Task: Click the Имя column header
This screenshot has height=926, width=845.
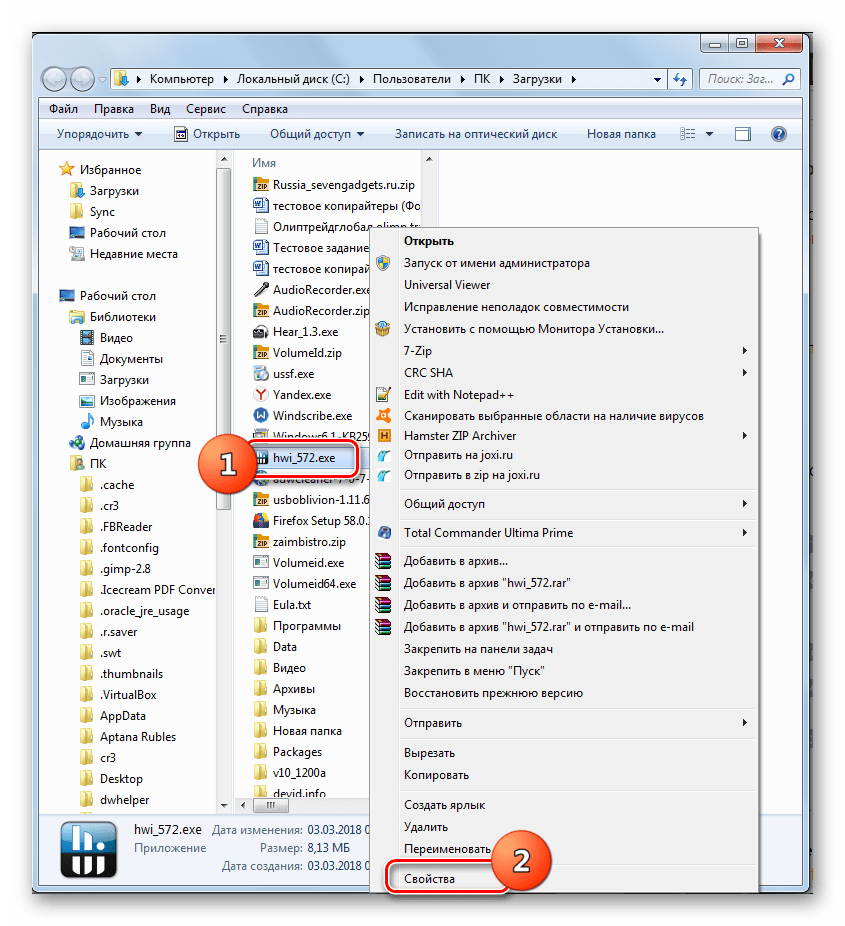Action: point(264,163)
